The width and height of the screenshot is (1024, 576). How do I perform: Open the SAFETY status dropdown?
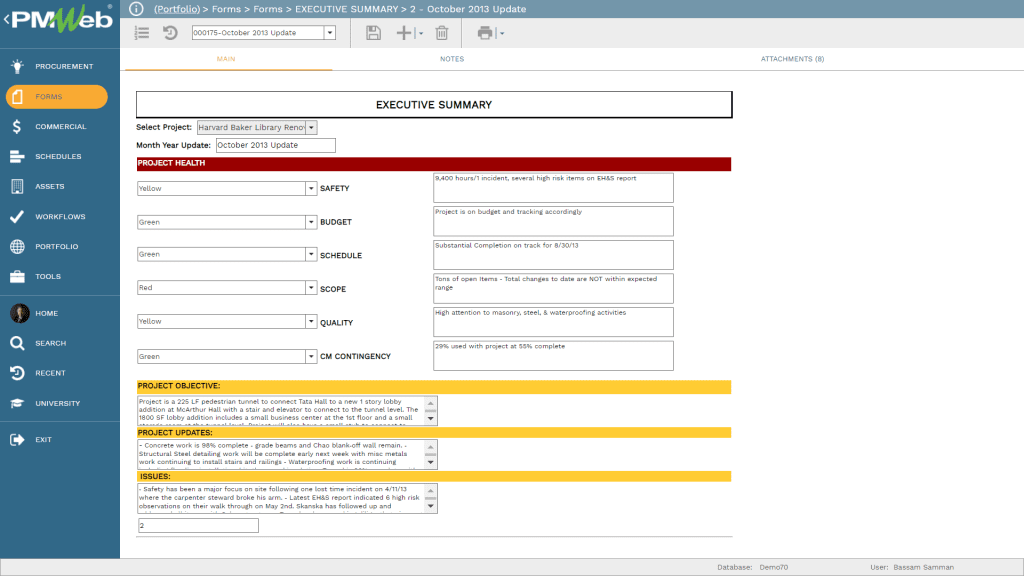311,188
